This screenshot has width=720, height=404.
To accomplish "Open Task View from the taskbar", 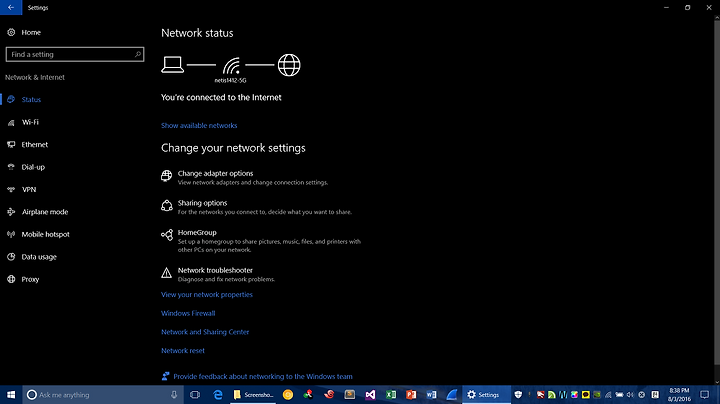I will click(195, 395).
